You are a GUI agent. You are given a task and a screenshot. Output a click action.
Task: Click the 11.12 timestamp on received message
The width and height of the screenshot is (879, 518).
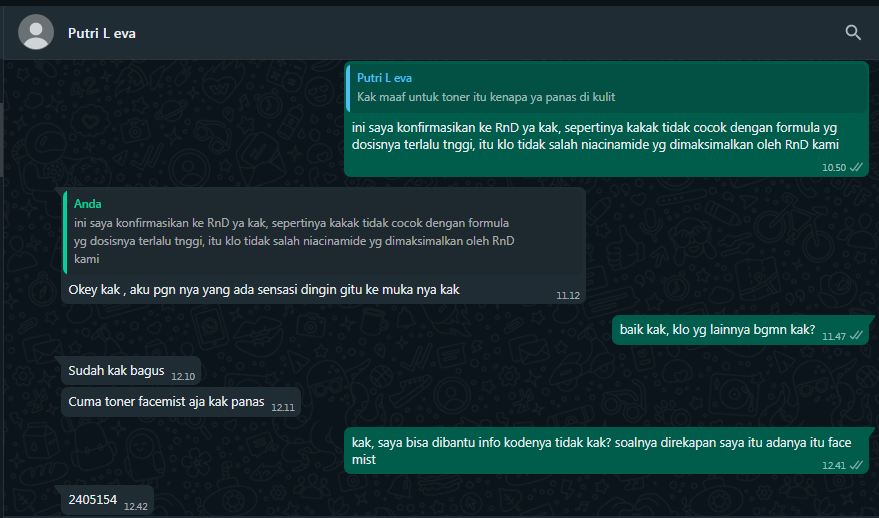pos(568,295)
